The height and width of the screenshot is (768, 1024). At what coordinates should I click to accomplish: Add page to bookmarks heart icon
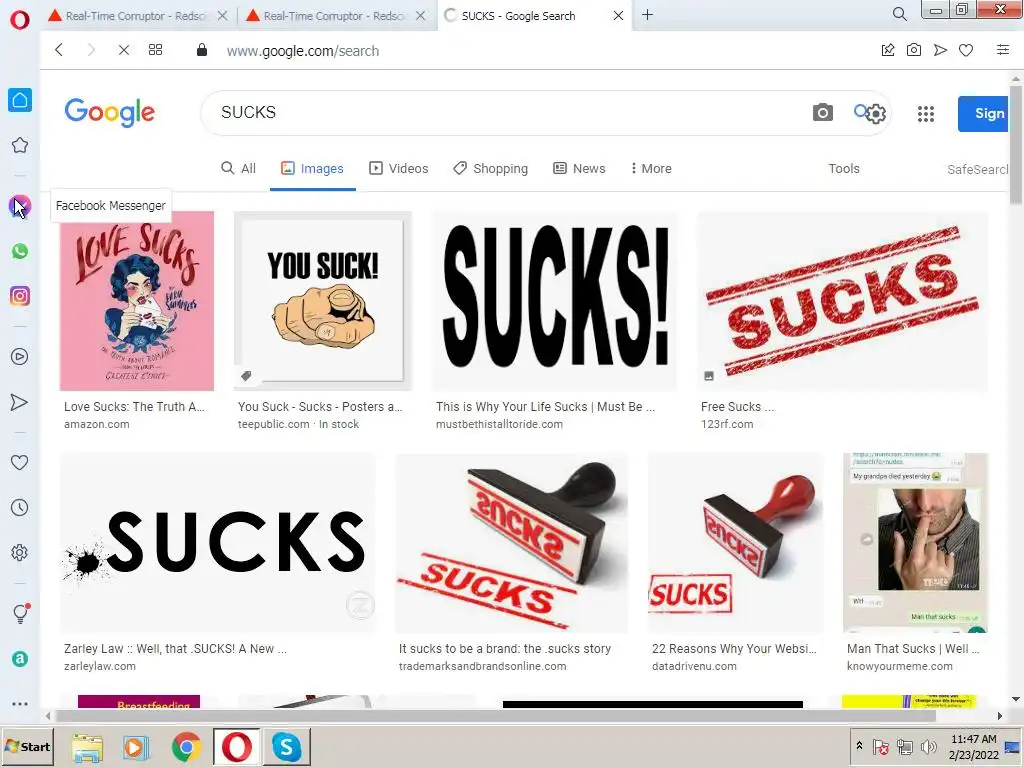click(966, 50)
